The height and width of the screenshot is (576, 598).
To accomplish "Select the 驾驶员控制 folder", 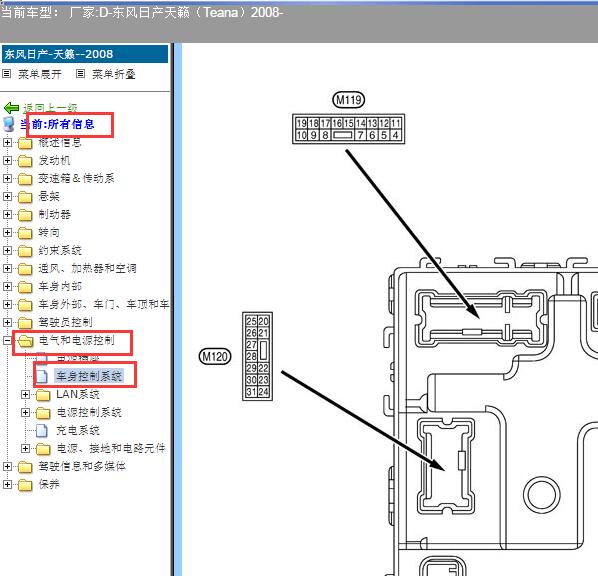I will pos(65,322).
